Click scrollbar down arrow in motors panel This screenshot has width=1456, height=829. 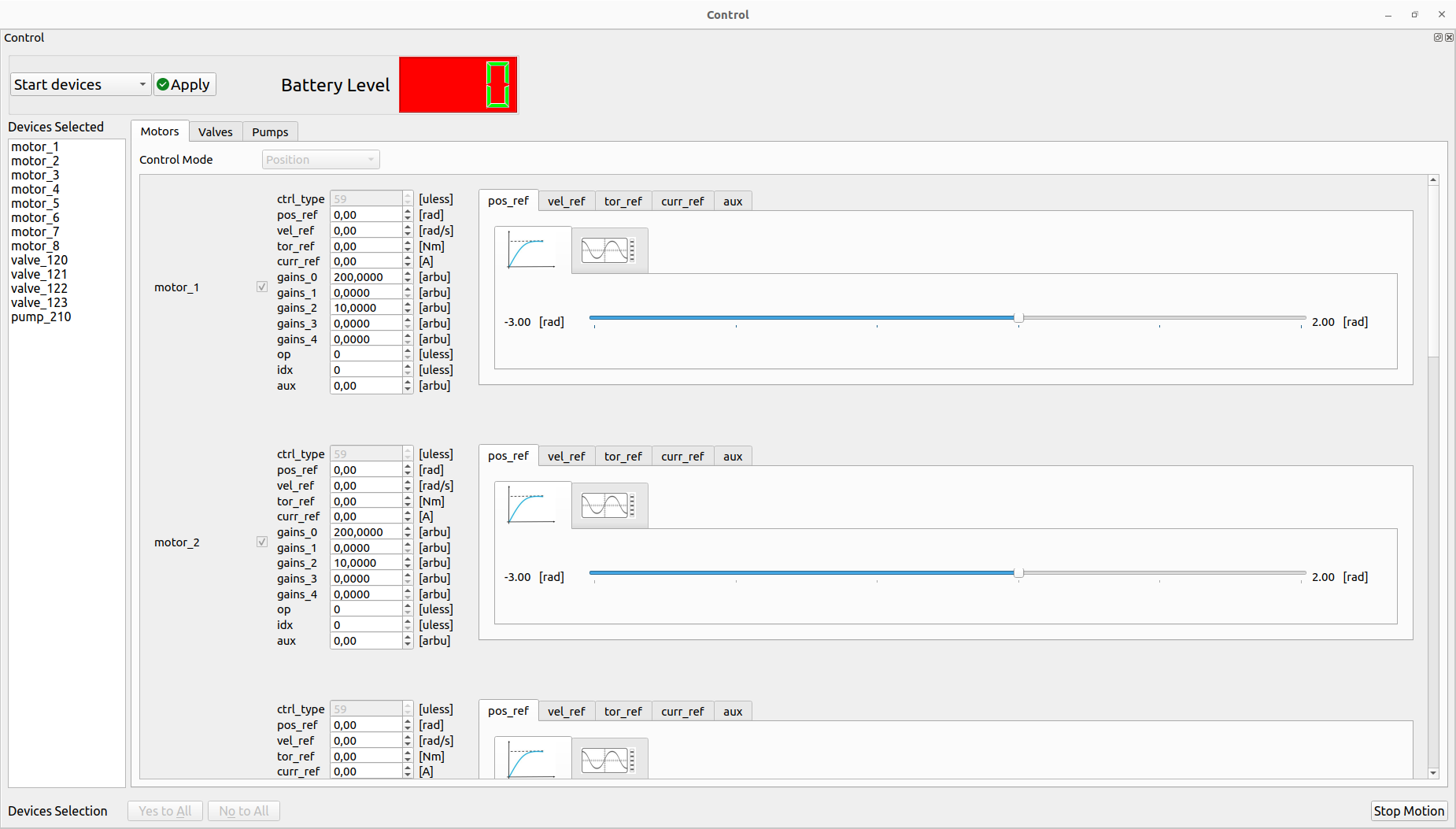tap(1433, 773)
